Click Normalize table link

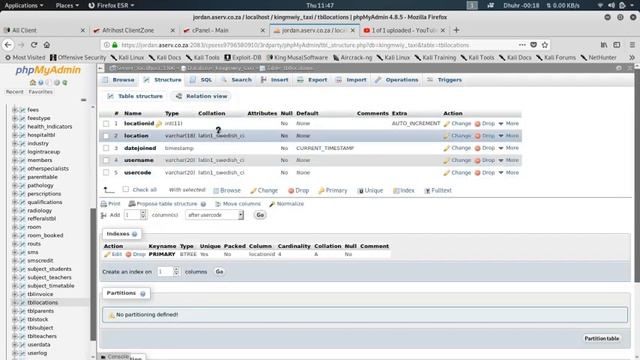[287, 204]
